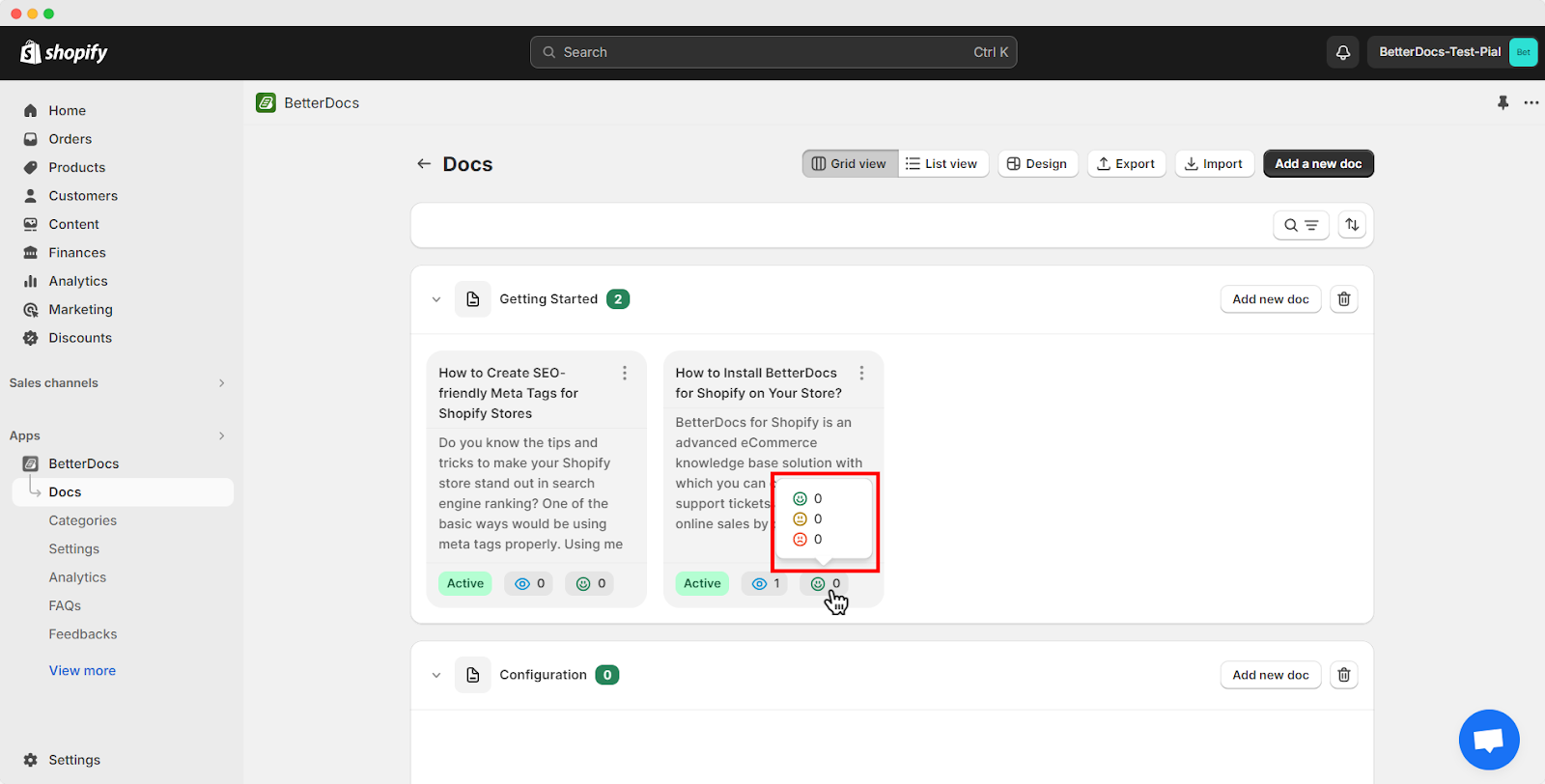Expand the Sales channels section
This screenshot has width=1545, height=784.
point(221,383)
